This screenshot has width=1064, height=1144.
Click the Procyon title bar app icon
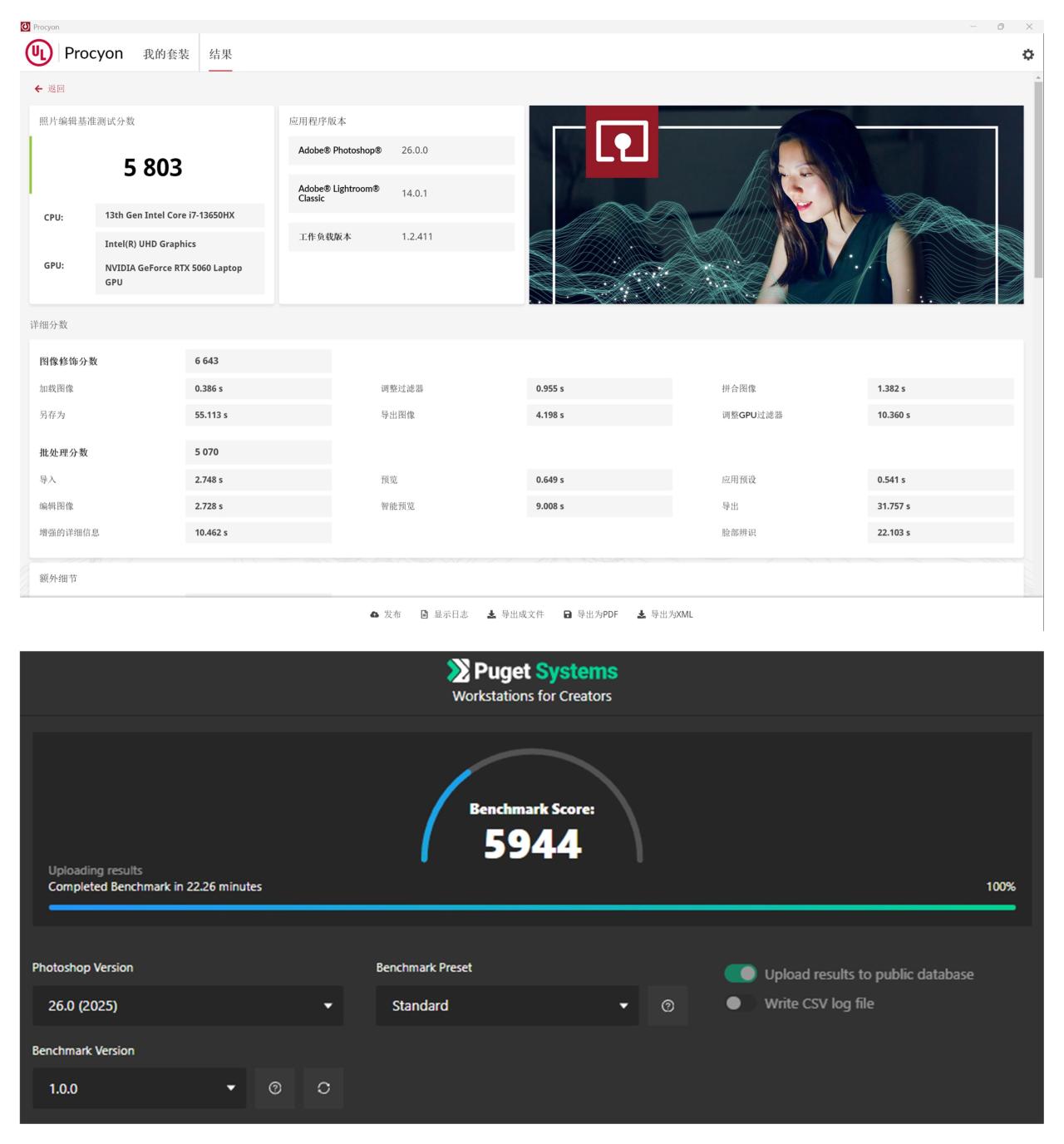pos(26,27)
